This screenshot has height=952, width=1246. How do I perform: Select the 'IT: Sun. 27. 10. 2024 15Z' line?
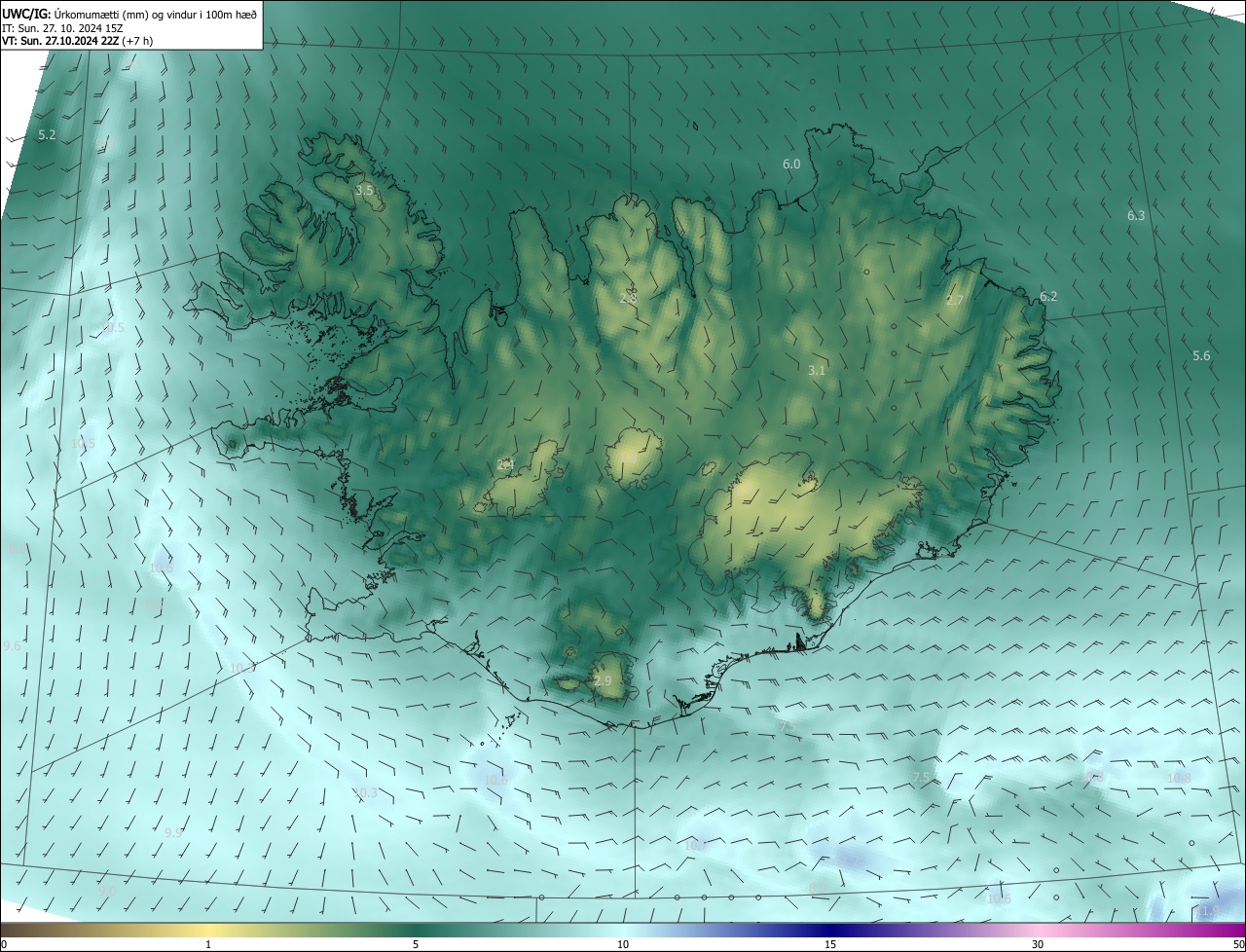pyautogui.click(x=63, y=27)
